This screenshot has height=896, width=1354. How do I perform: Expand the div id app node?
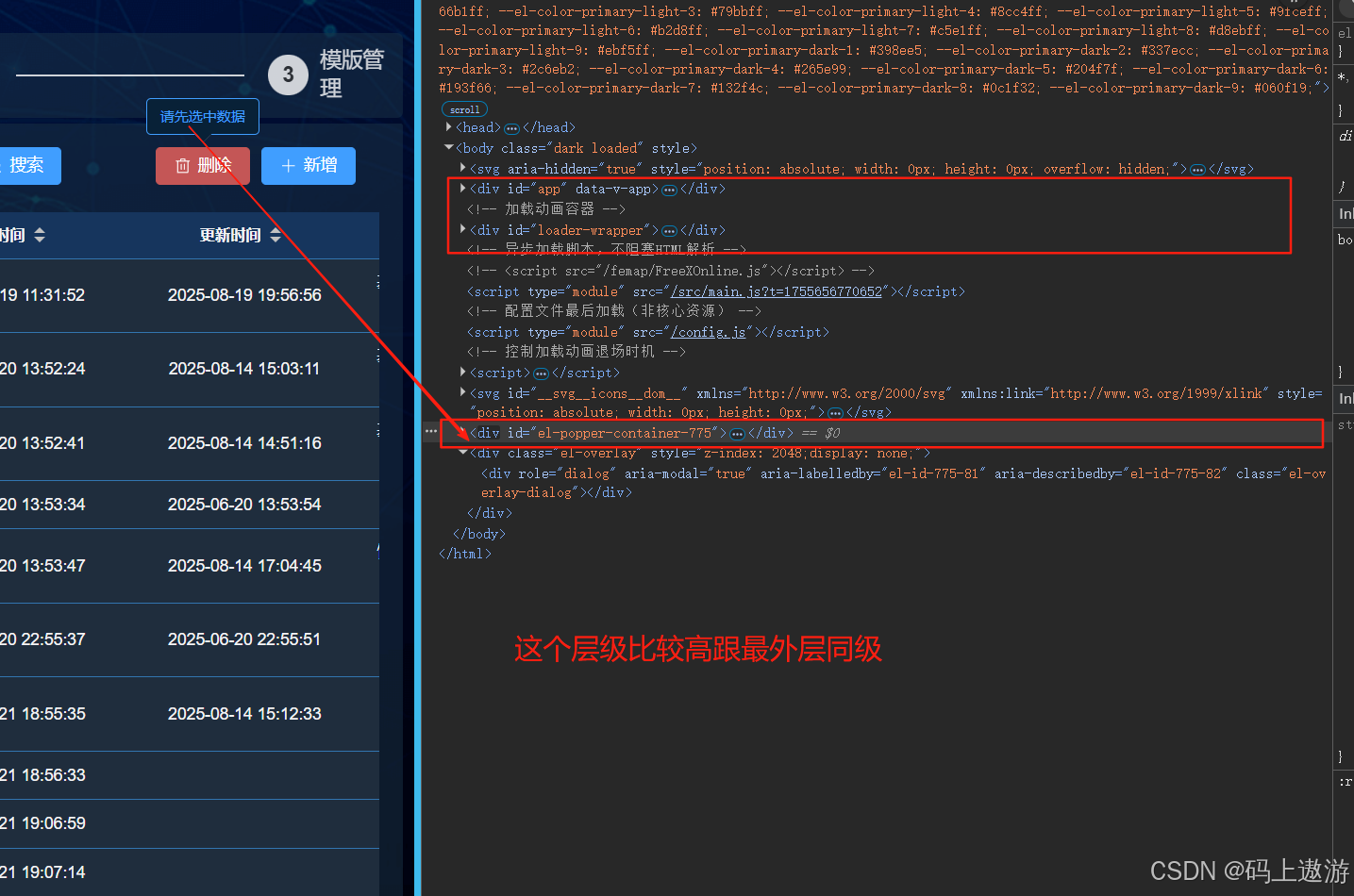pyautogui.click(x=462, y=189)
